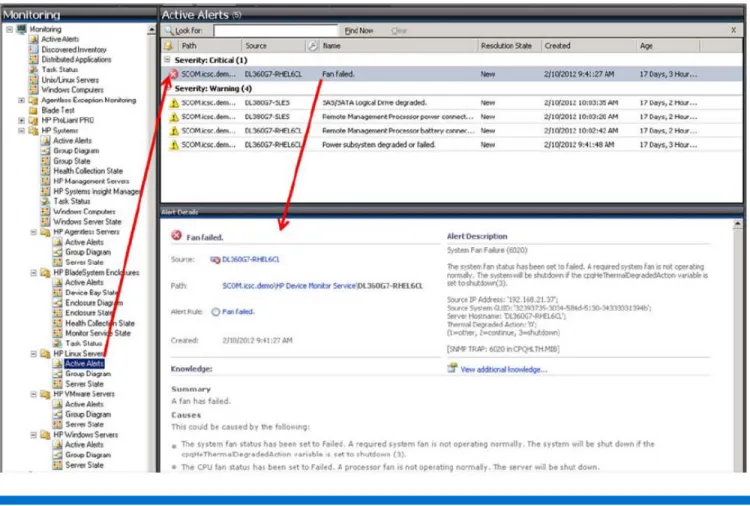Image resolution: width=750 pixels, height=506 pixels.
Task: Expand Agentless Exception Monitoring folder
Action: point(21,100)
